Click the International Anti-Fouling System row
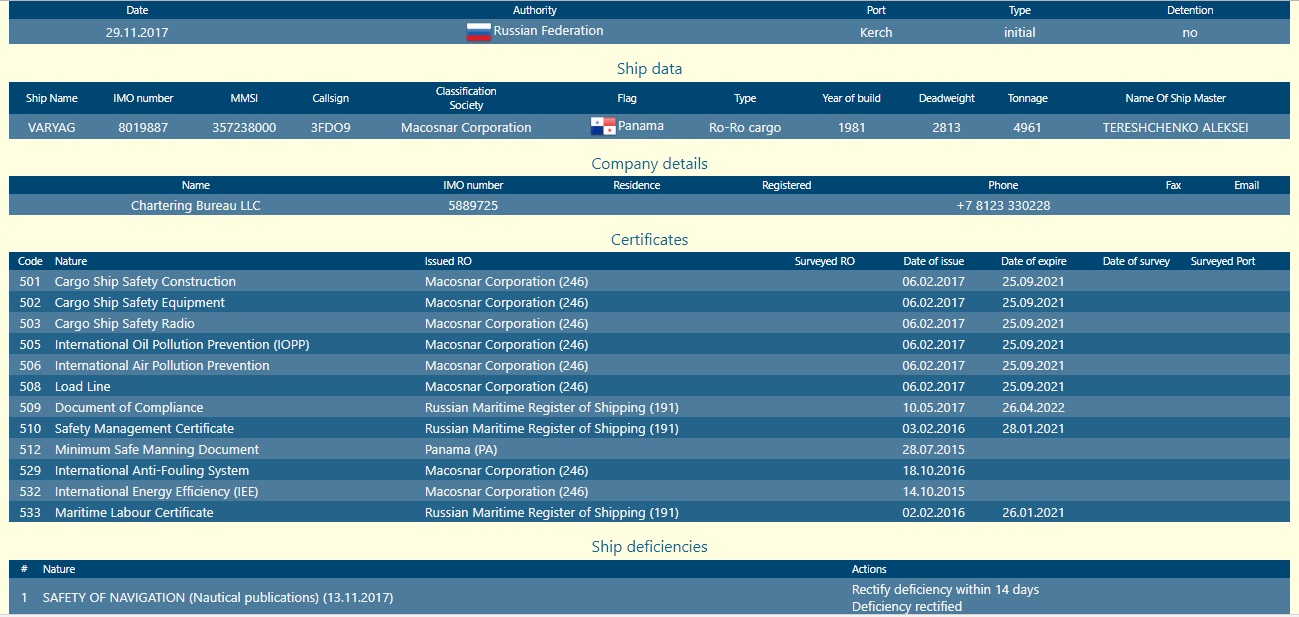This screenshot has width=1299, height=617. click(x=152, y=471)
